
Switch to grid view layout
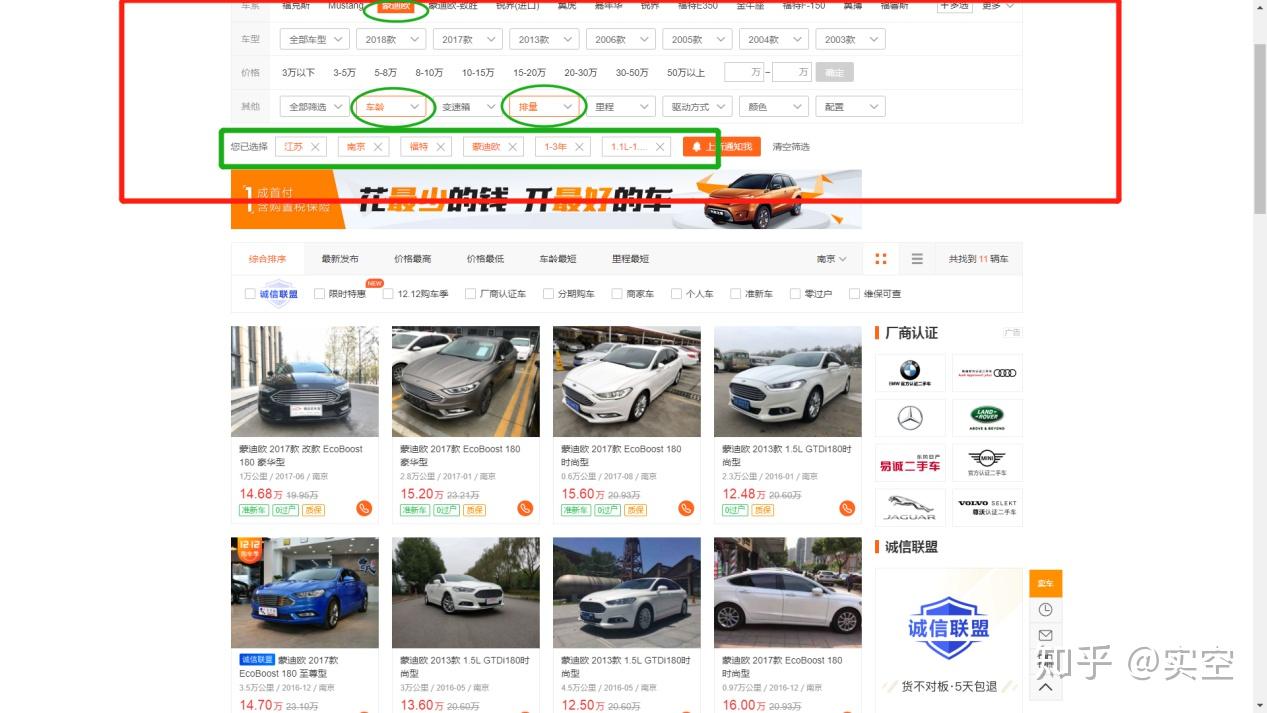click(x=881, y=259)
